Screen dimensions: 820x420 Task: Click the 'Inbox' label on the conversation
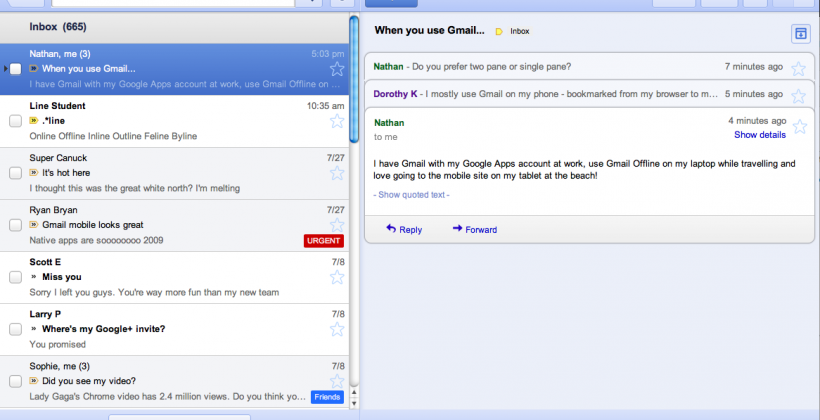pyautogui.click(x=520, y=31)
